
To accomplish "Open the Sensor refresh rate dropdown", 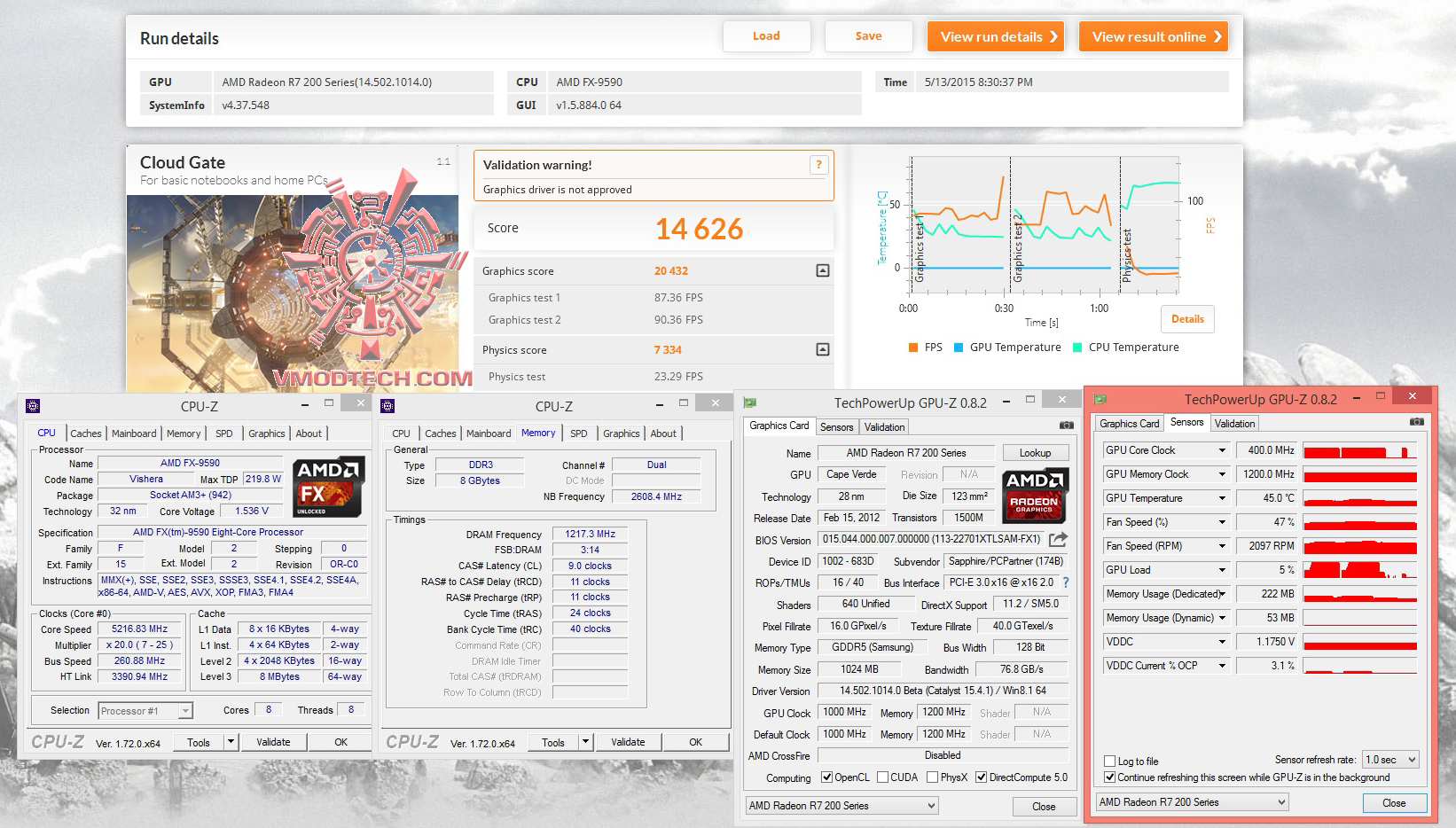I will point(1390,760).
